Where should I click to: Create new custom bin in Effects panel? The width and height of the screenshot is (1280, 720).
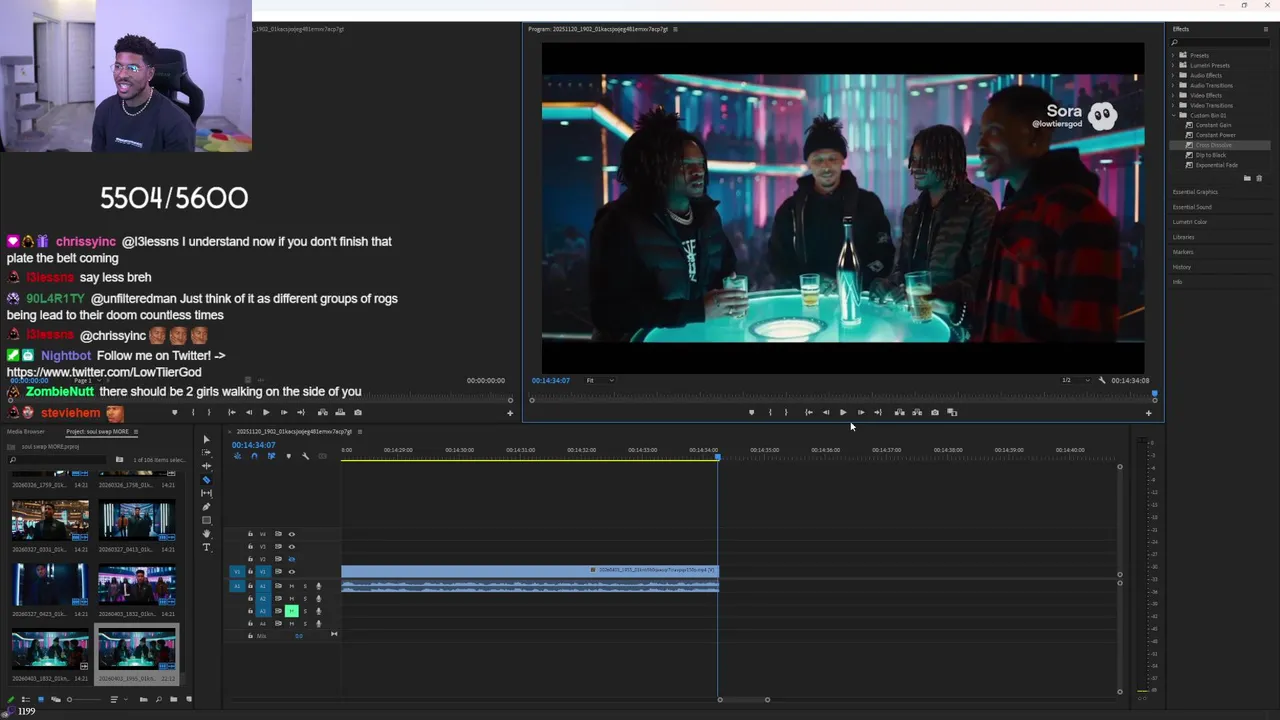point(1247,178)
